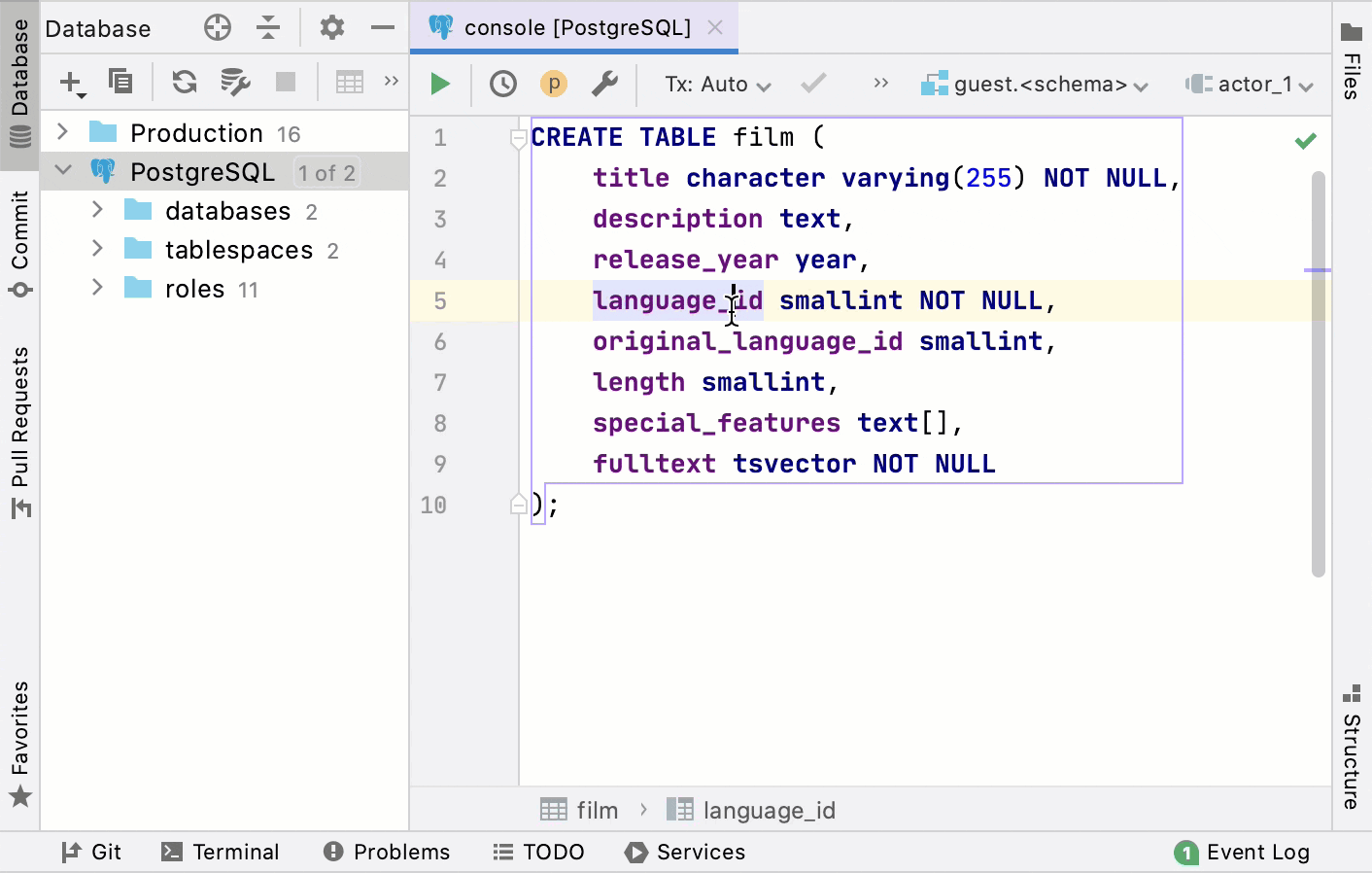Click the duplicate data source icon
This screenshot has width=1372, height=873.
point(120,82)
